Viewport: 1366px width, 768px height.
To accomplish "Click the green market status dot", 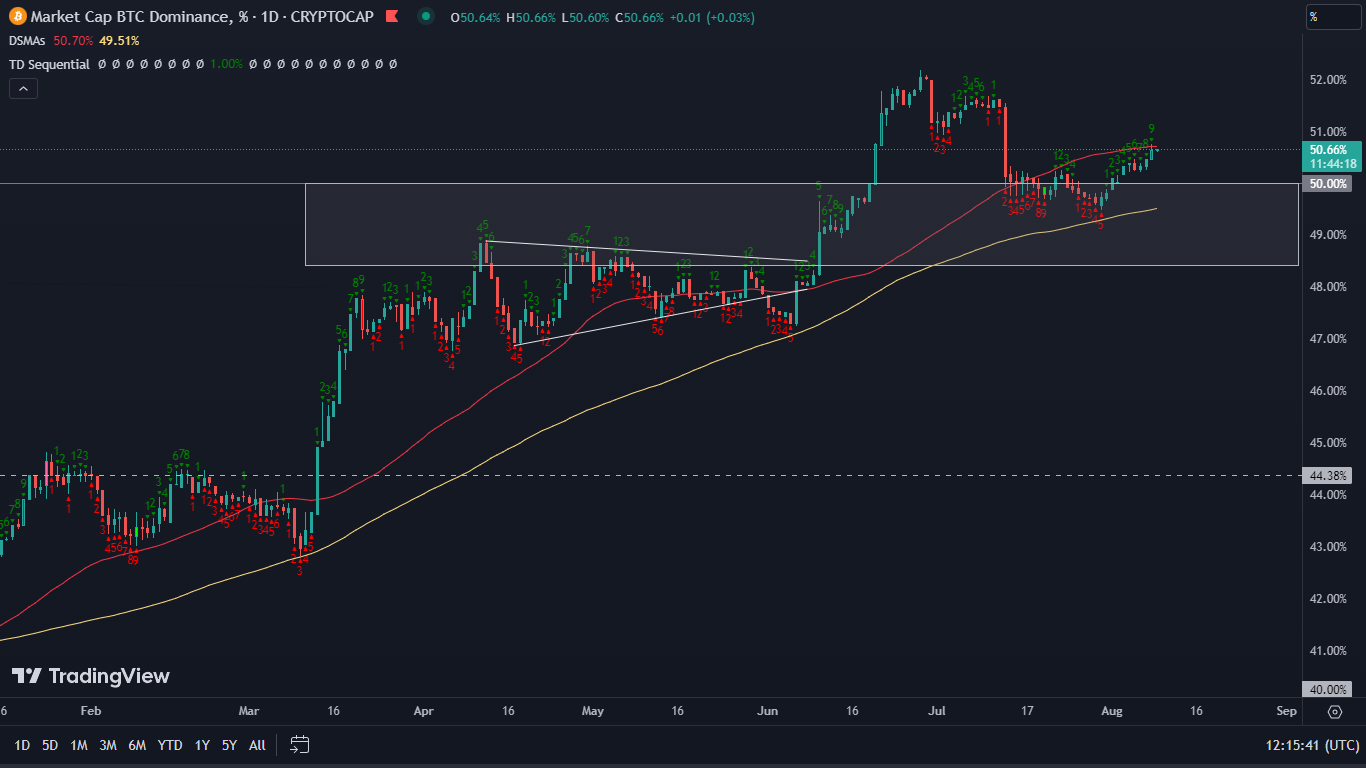I will tap(427, 17).
